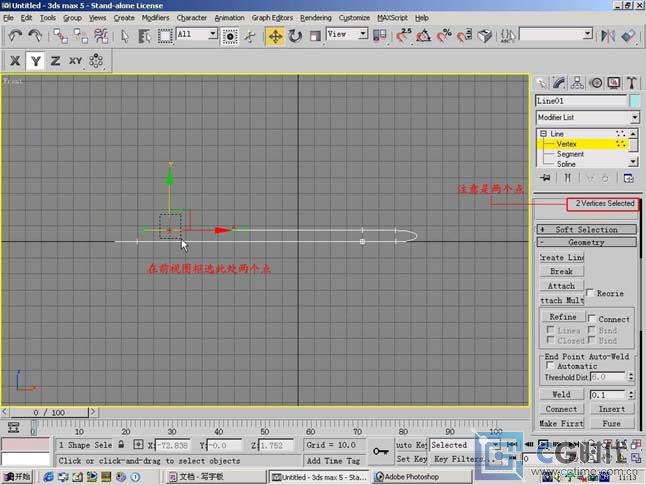The height and width of the screenshot is (485, 646).
Task: Open the Modify command panel tab
Action: 559,83
